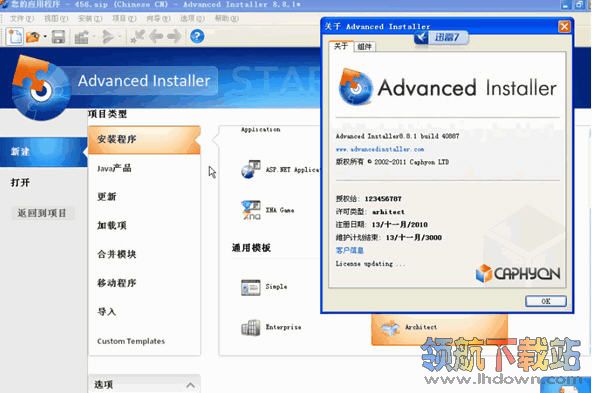Open the 文件 menu

(x=22, y=18)
